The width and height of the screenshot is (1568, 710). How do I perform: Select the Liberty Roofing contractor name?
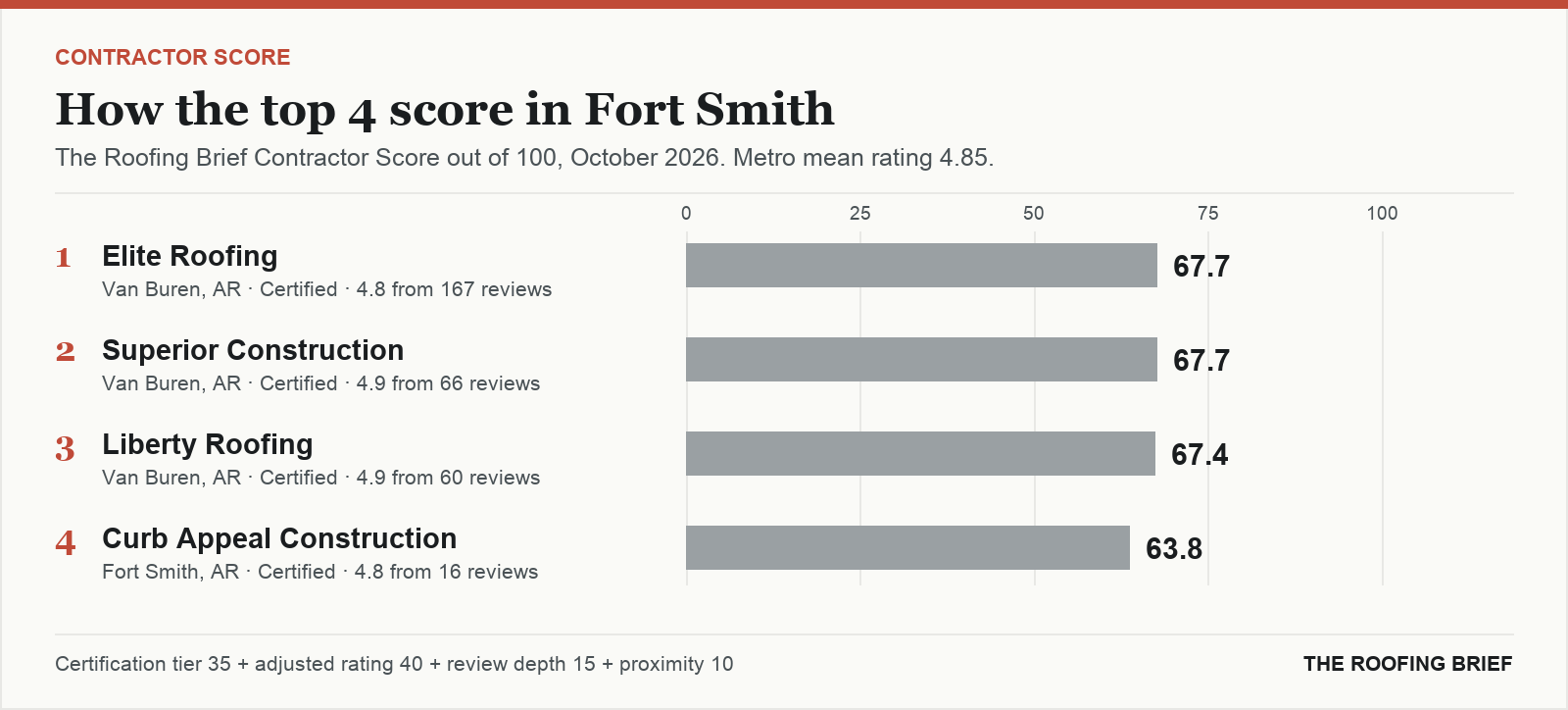(x=208, y=444)
